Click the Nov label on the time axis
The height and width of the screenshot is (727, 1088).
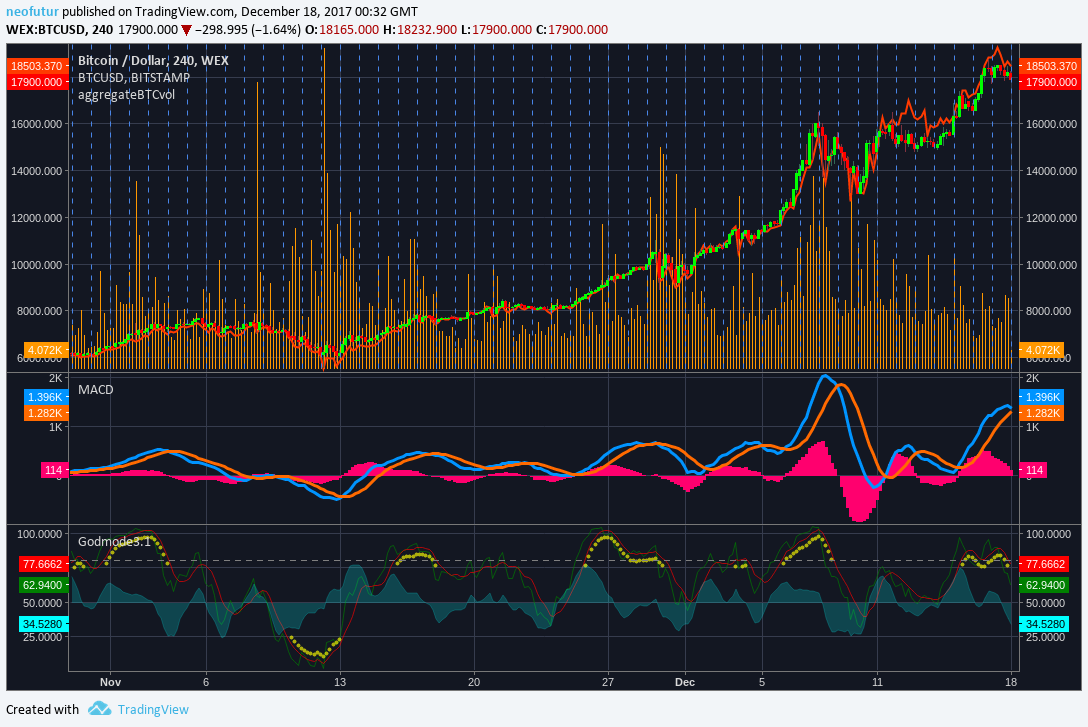point(110,682)
